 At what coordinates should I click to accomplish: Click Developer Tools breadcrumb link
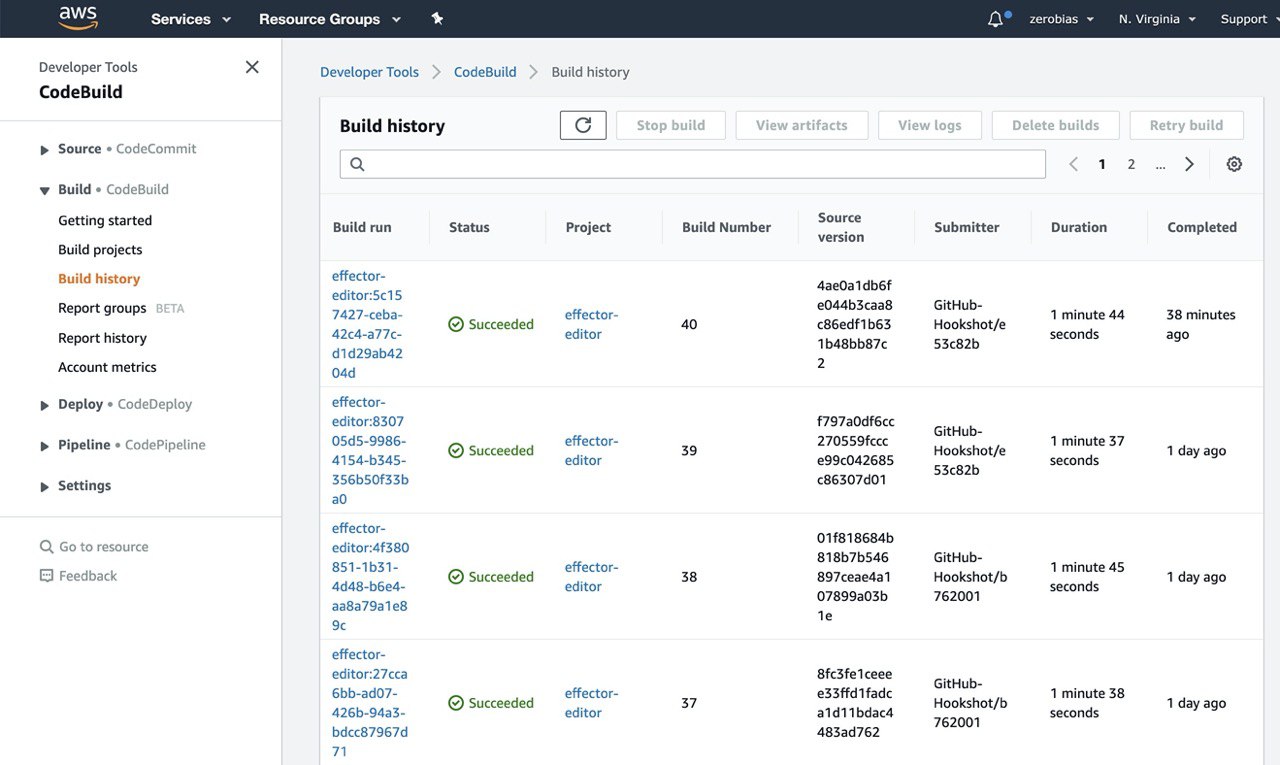[x=369, y=72]
